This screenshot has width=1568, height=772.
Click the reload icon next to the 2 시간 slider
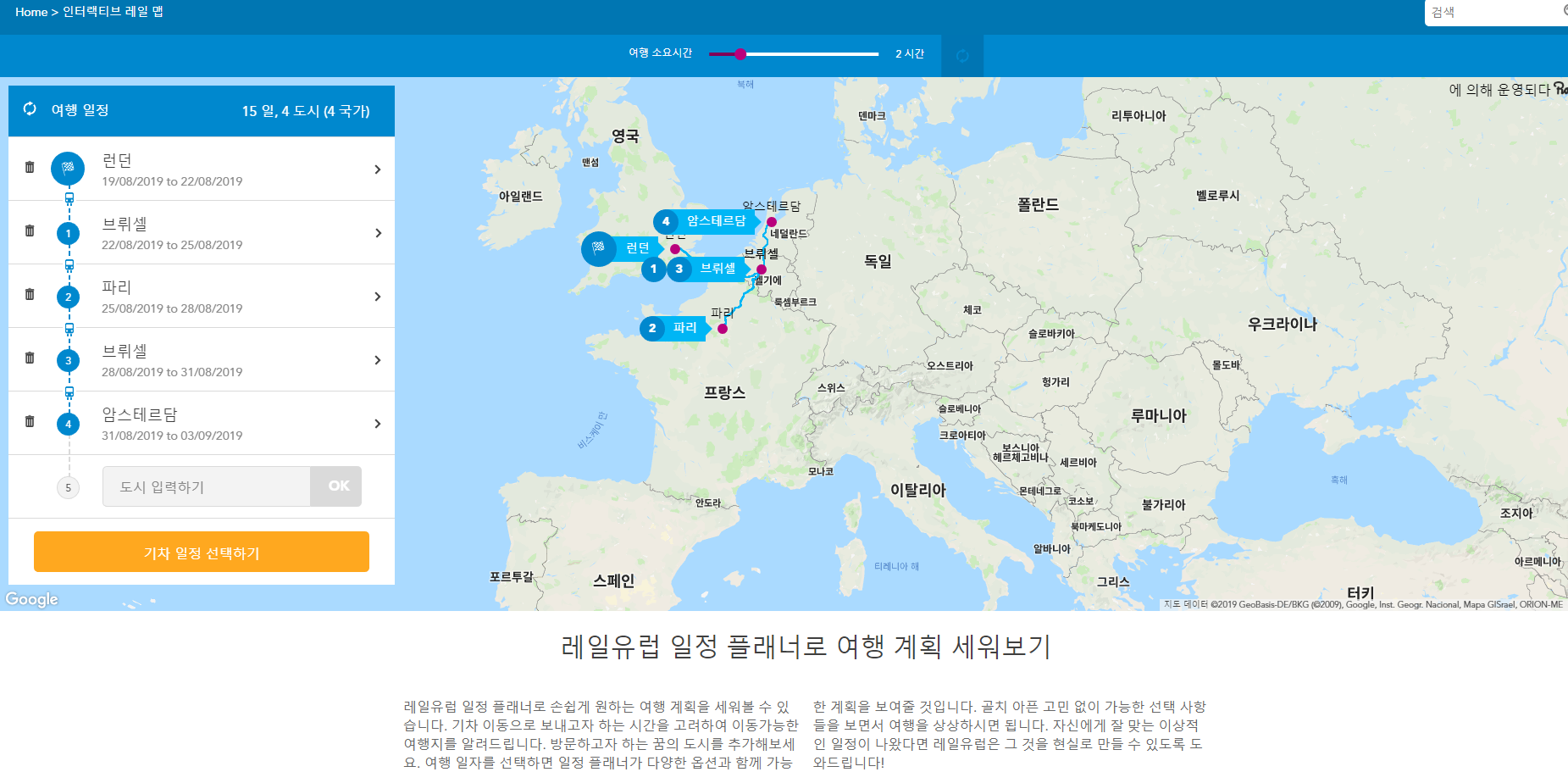click(x=962, y=56)
